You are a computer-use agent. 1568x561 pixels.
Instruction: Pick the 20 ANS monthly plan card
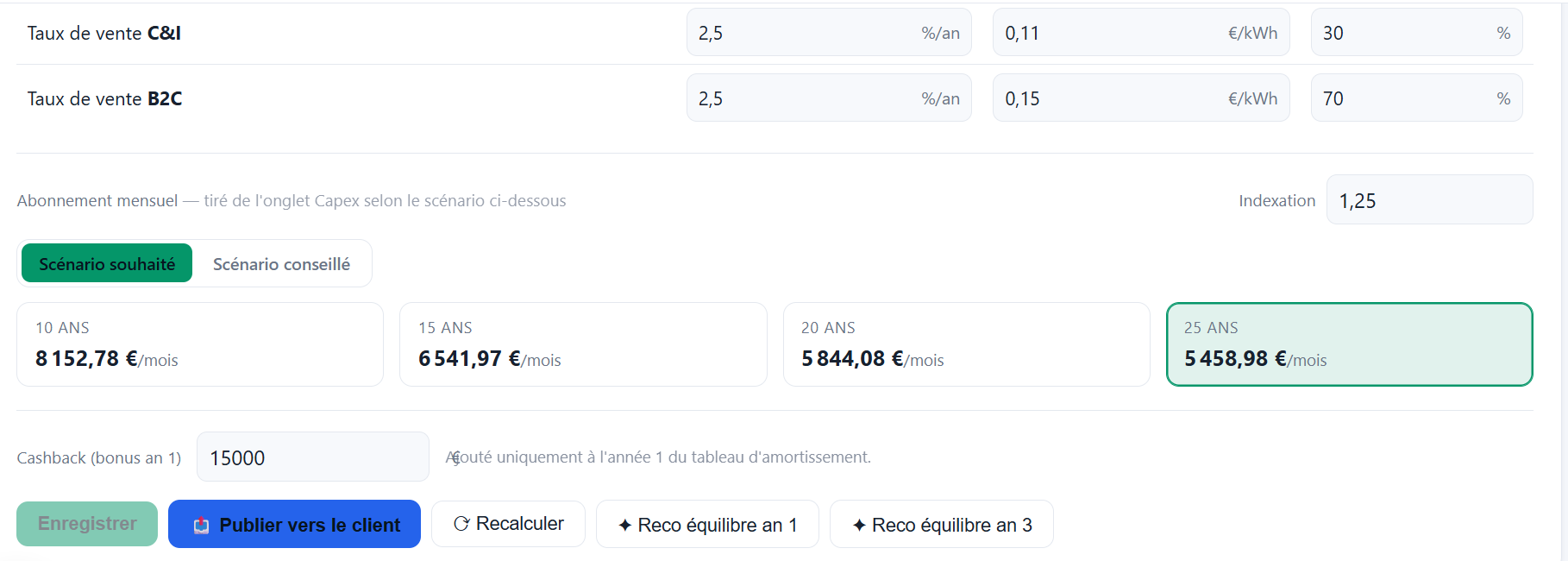(x=965, y=344)
